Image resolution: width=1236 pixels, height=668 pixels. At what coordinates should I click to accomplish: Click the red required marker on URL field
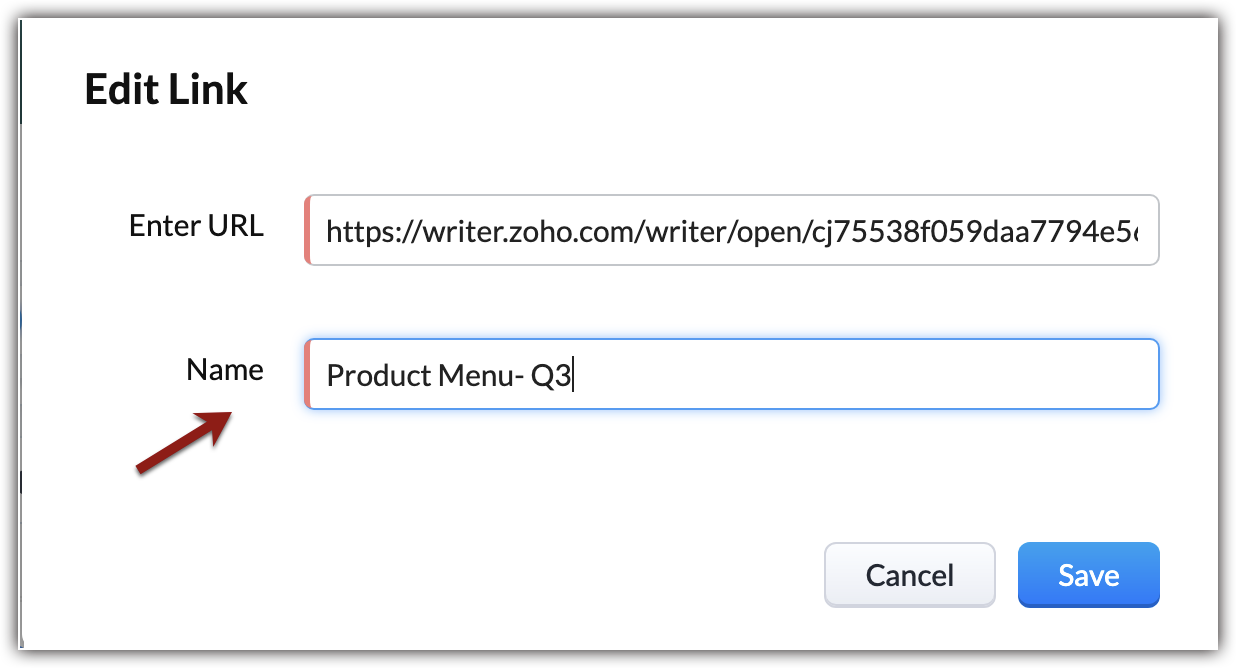pyautogui.click(x=308, y=230)
